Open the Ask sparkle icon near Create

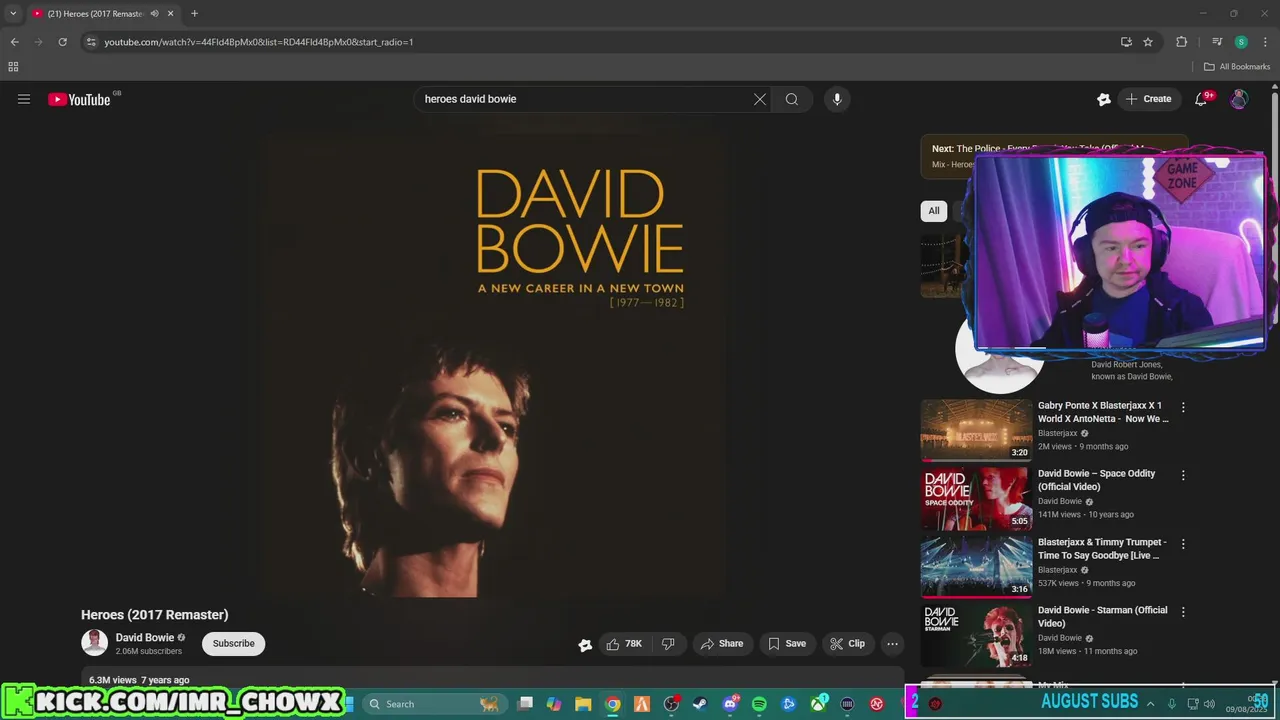tap(1104, 99)
